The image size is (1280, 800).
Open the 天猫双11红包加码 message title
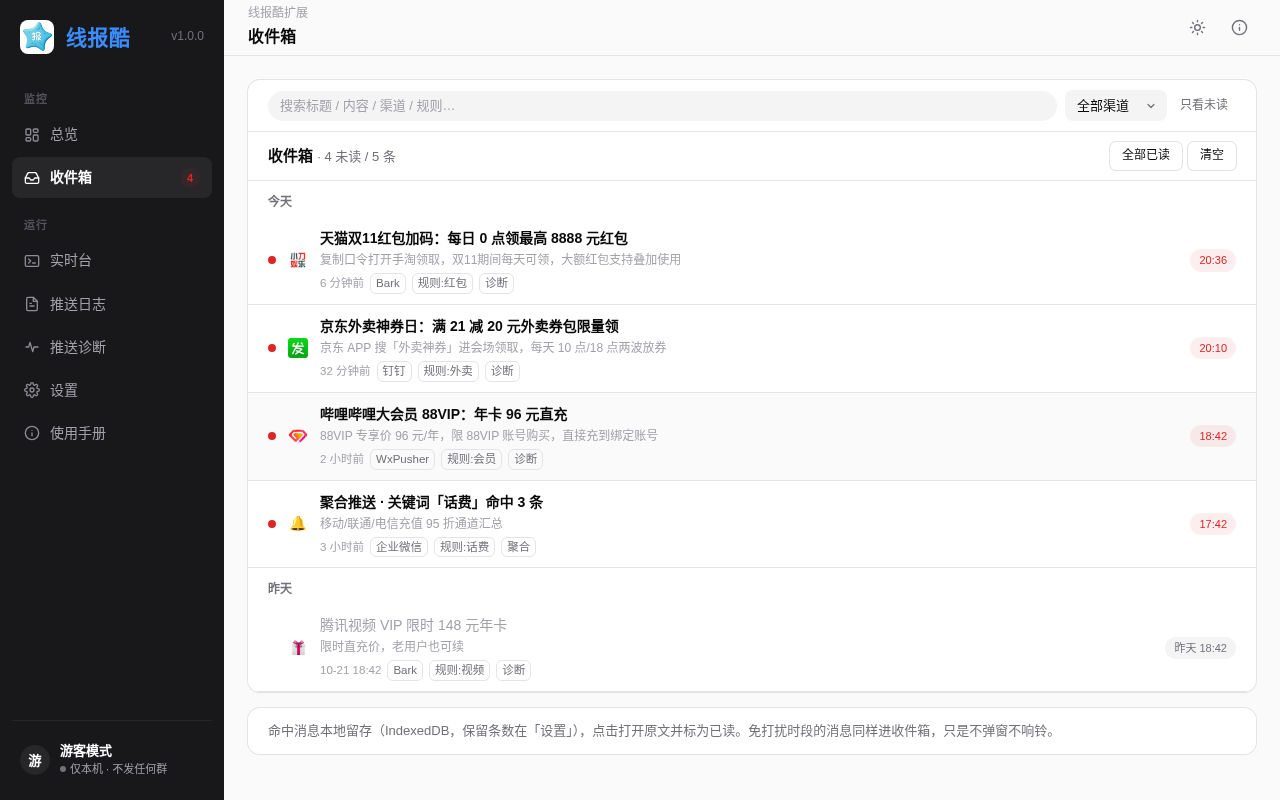[x=474, y=238]
